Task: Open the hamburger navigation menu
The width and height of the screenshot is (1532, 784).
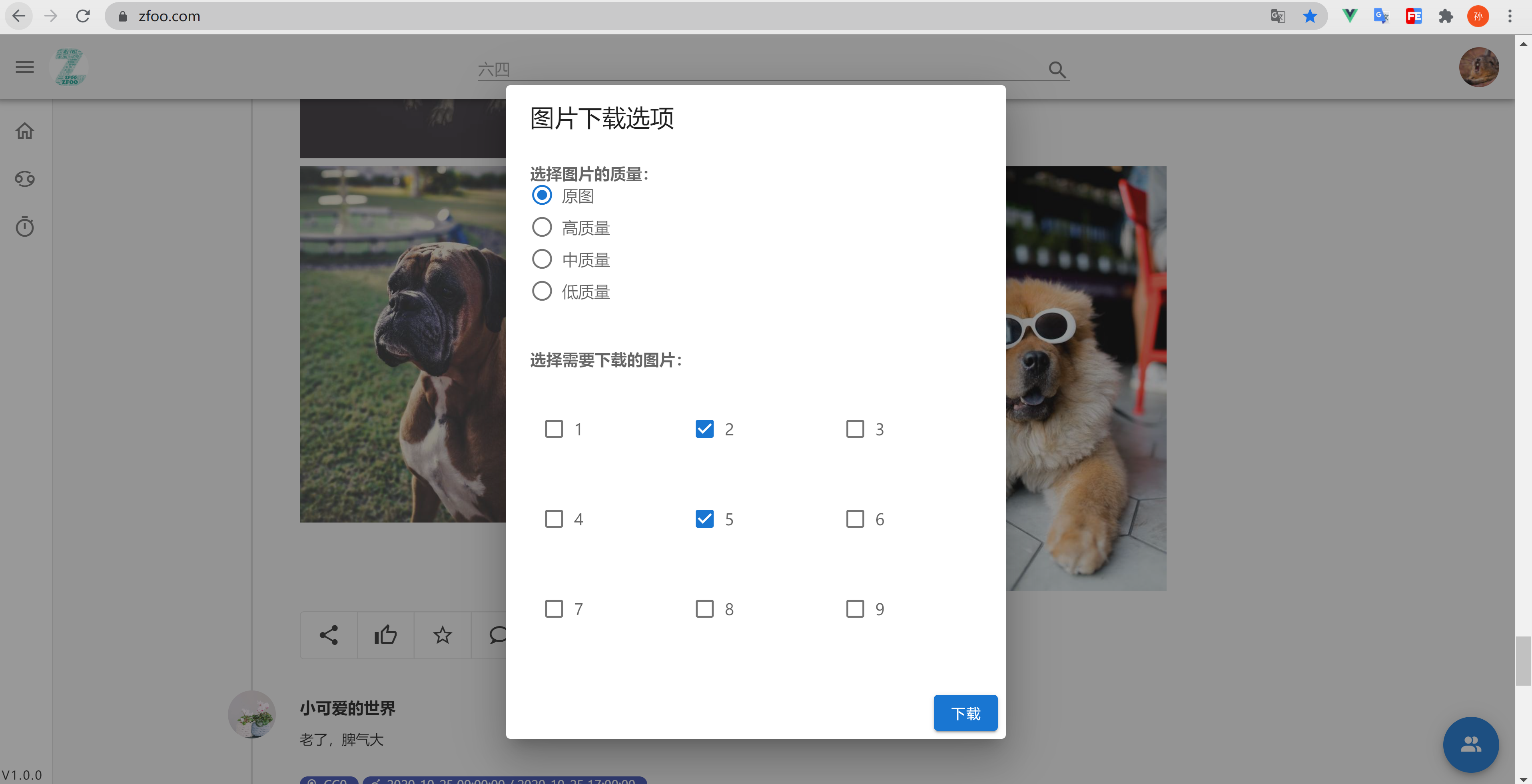Action: [x=24, y=67]
